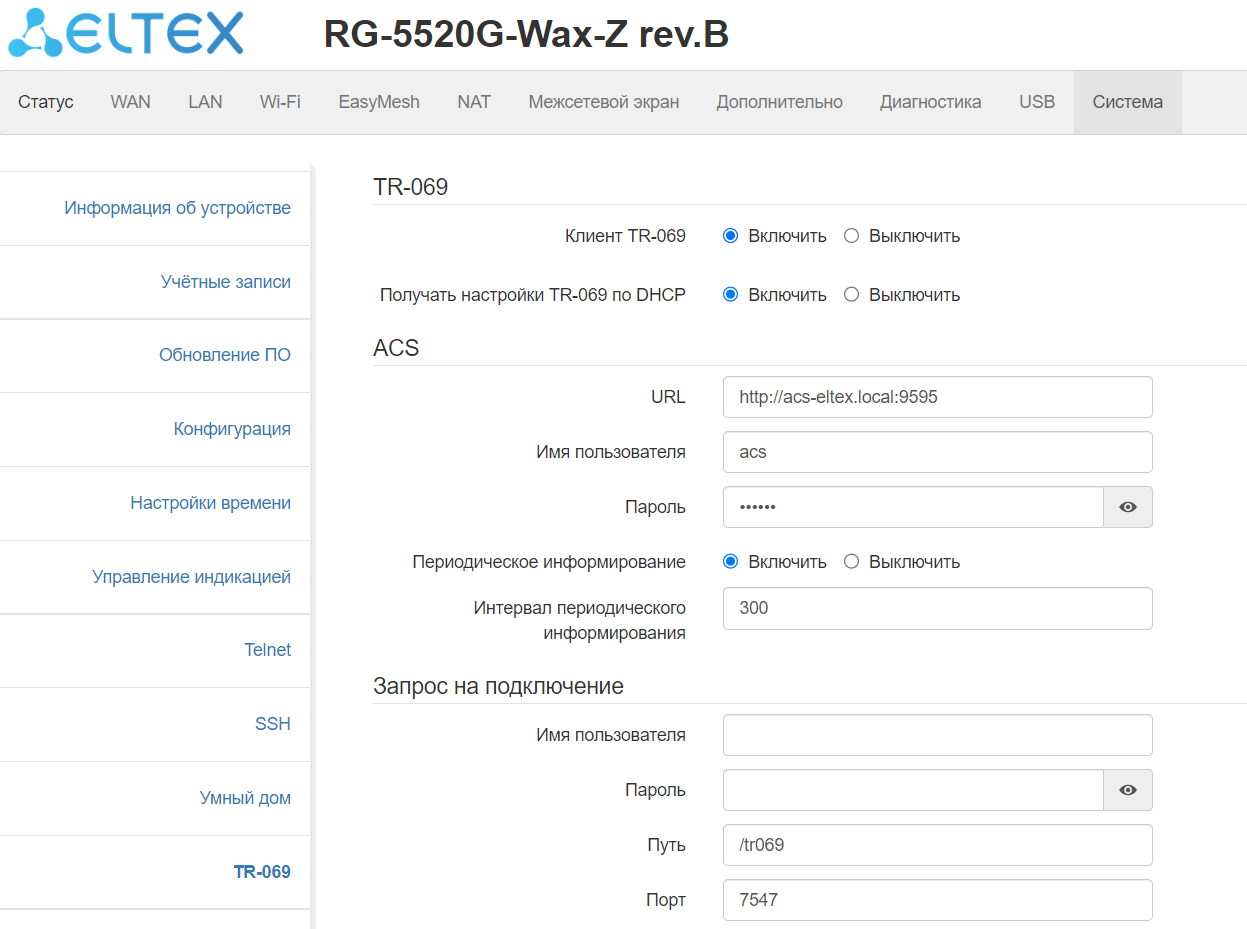Select the USB tab
Screen dimensions: 1247x929
[x=1037, y=102]
